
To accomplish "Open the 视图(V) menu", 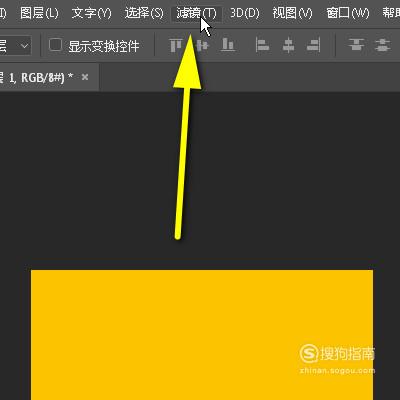I will point(292,13).
